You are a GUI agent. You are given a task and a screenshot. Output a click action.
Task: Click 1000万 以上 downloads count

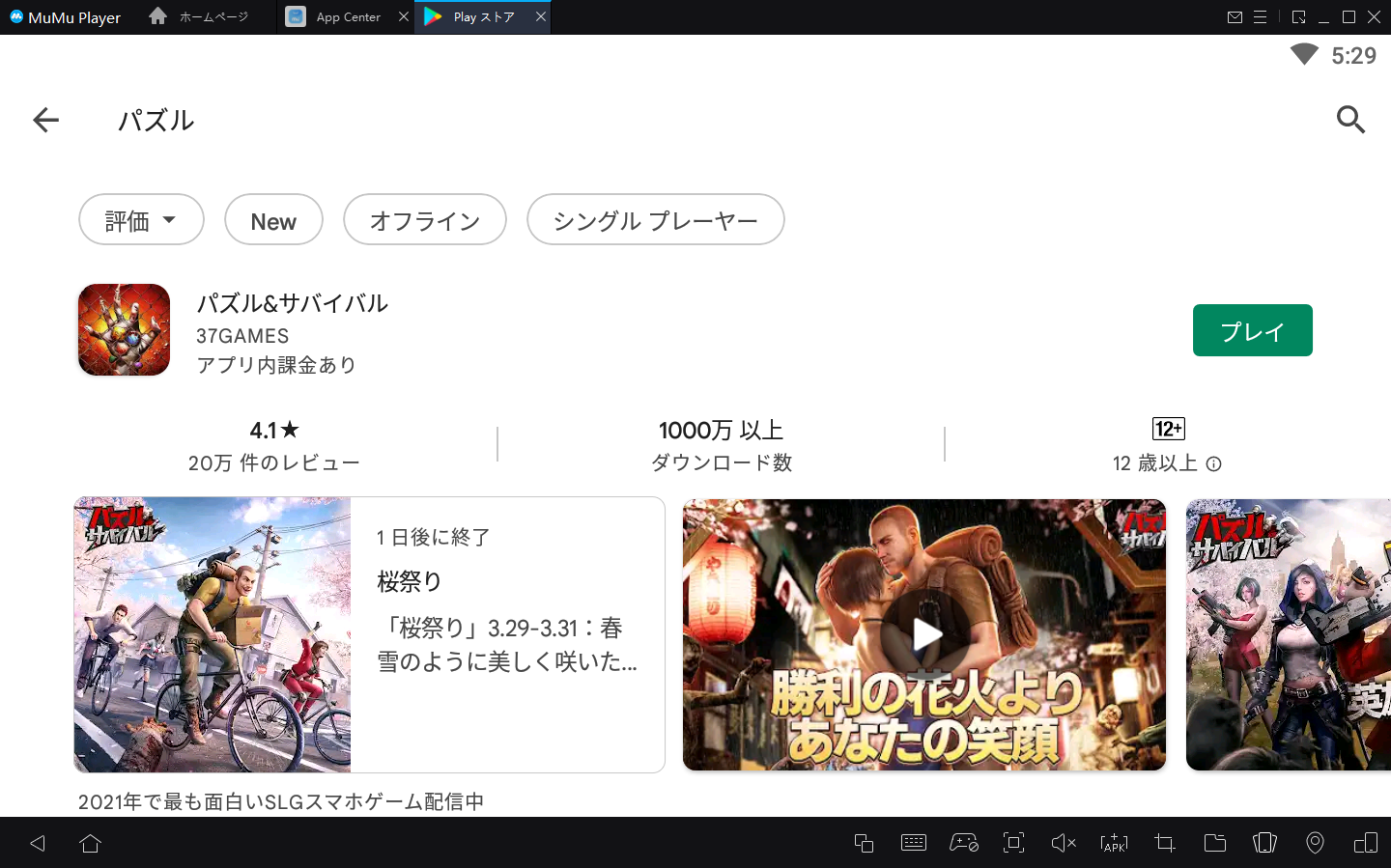click(x=721, y=430)
